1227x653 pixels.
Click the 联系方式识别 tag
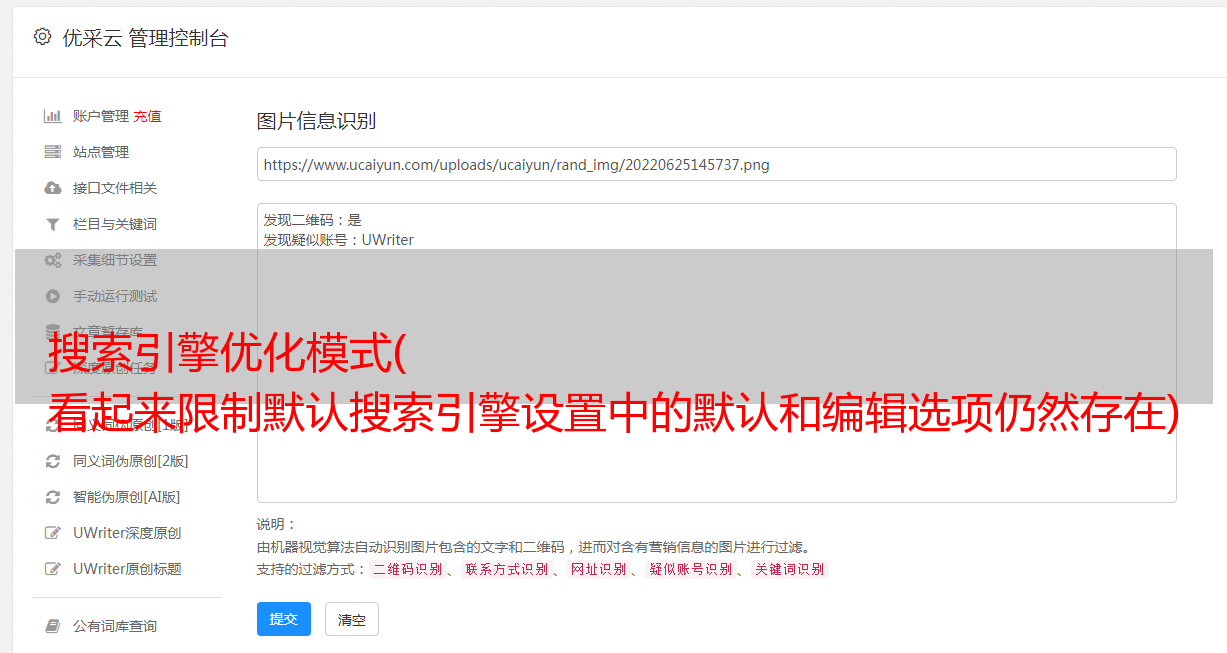[x=507, y=569]
